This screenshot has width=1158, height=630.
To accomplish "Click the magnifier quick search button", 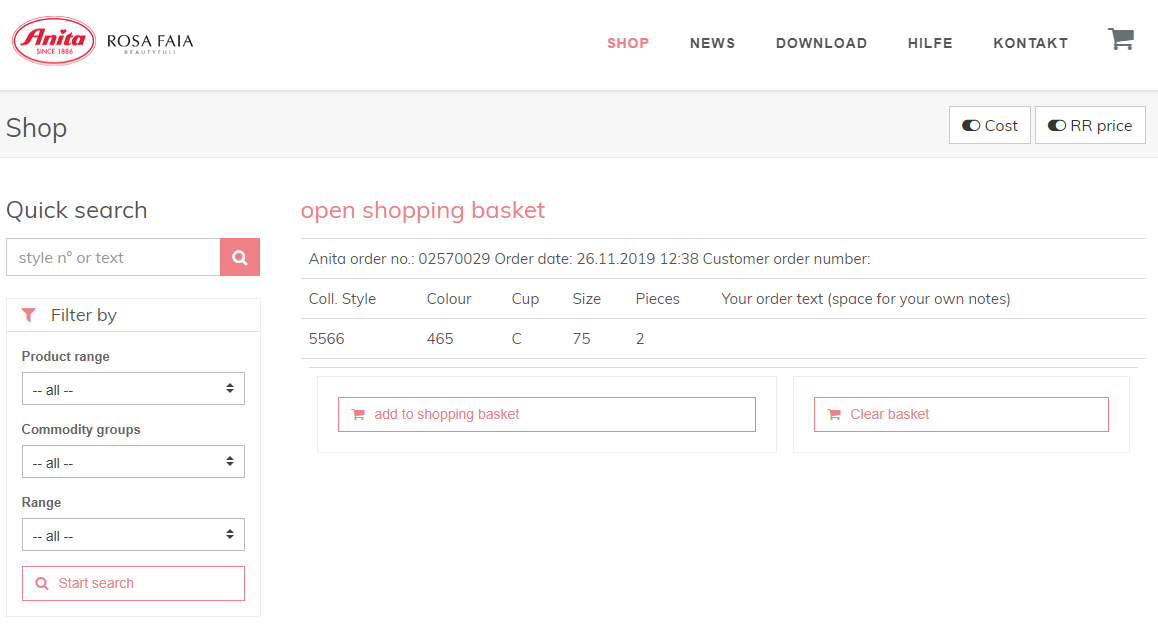I will coord(240,257).
